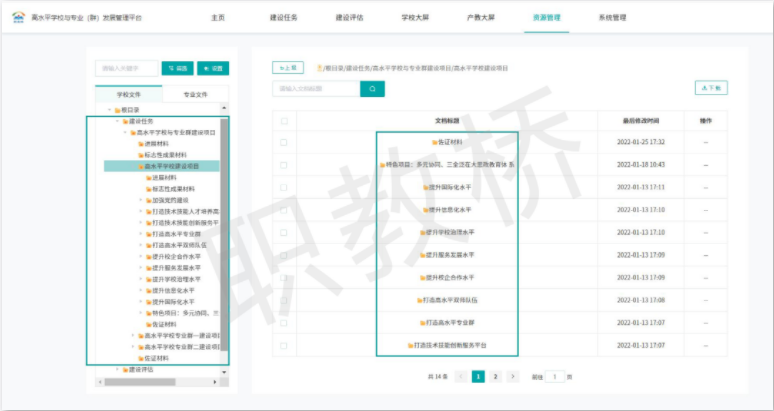Screen dimensions: 774x411
Task: Click the document title search input
Action: click(316, 89)
